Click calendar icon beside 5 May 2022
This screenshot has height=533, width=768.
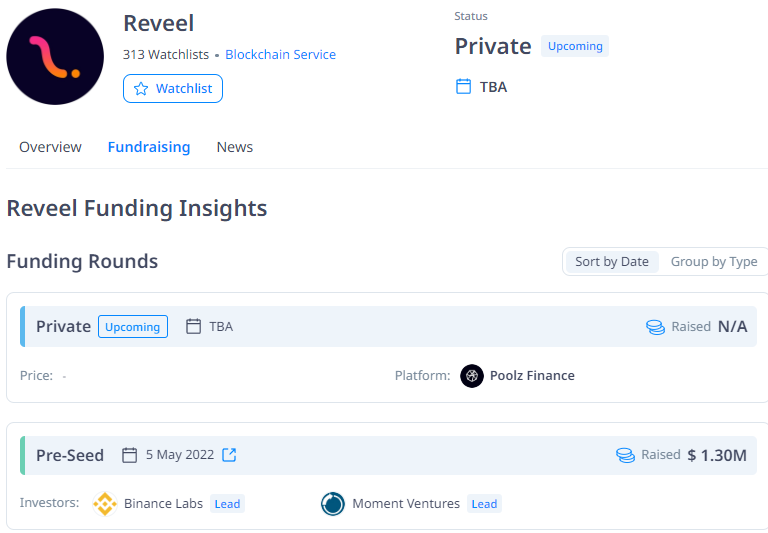[x=129, y=455]
